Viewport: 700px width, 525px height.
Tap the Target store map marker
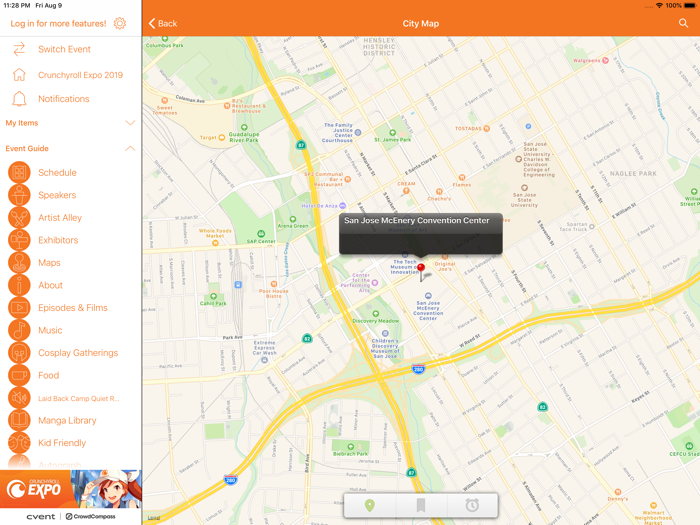click(x=221, y=138)
